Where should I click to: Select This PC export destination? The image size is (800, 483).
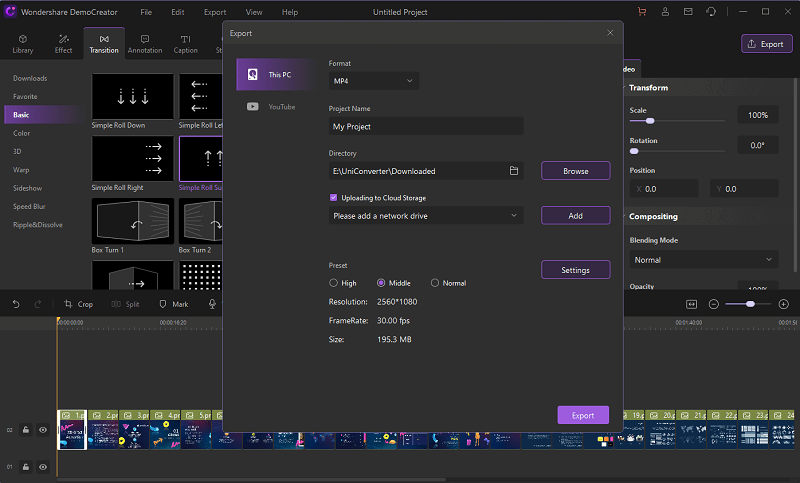277,74
